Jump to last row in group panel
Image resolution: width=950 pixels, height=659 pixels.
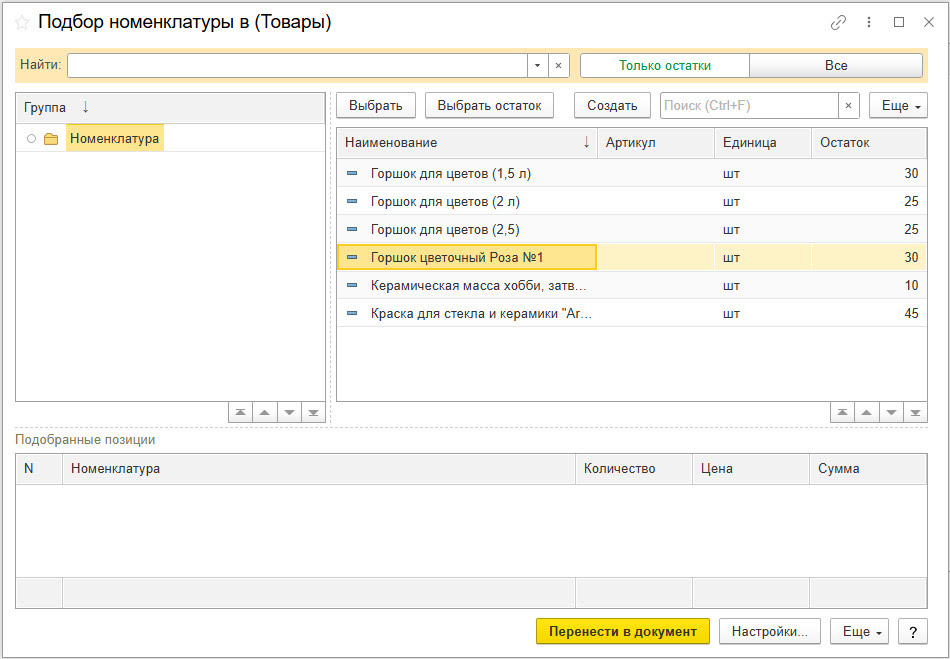coord(313,412)
